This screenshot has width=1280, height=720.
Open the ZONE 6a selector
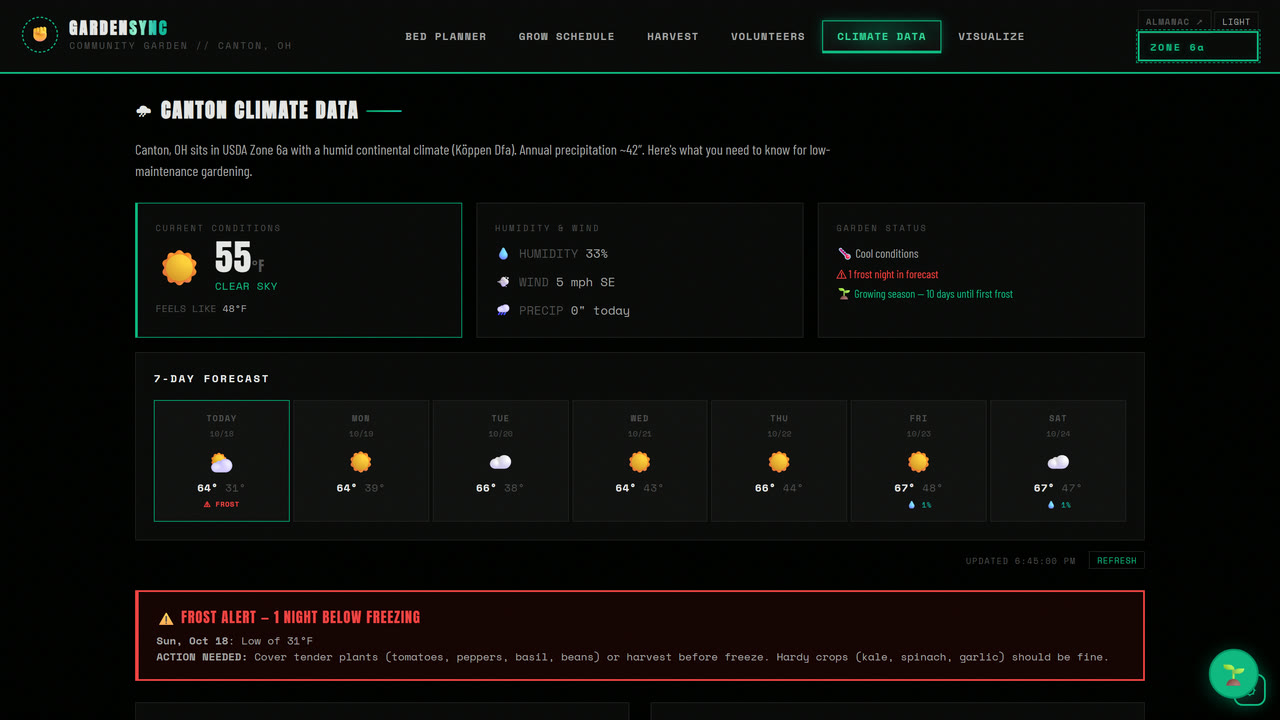pyautogui.click(x=1198, y=47)
